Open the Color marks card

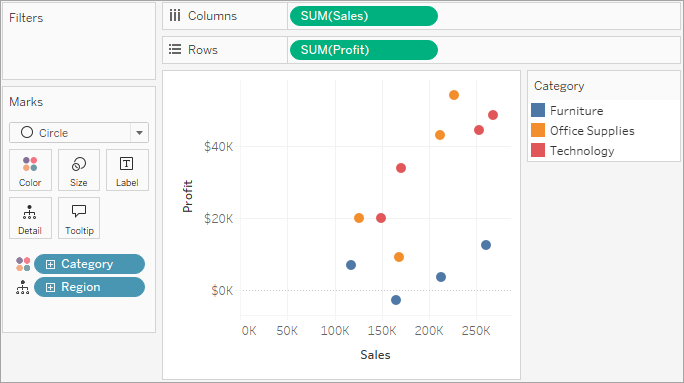pyautogui.click(x=30, y=170)
